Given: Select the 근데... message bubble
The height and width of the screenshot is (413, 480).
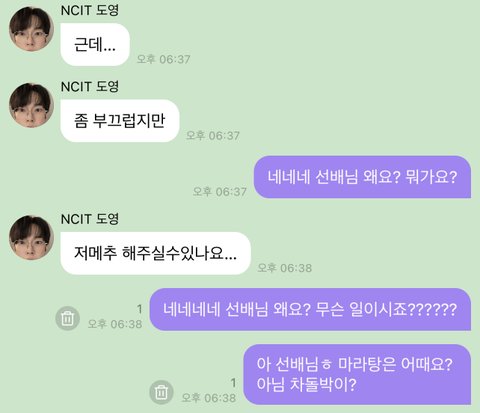Looking at the screenshot, I should pyautogui.click(x=95, y=45).
